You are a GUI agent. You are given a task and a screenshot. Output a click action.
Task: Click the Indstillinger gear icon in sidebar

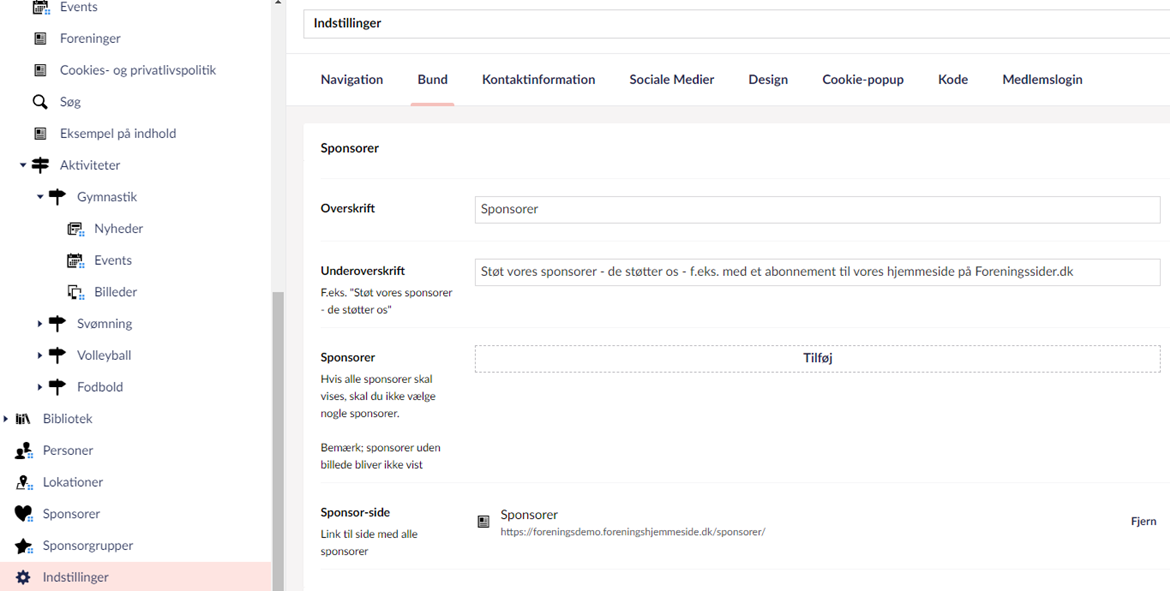pos(23,577)
